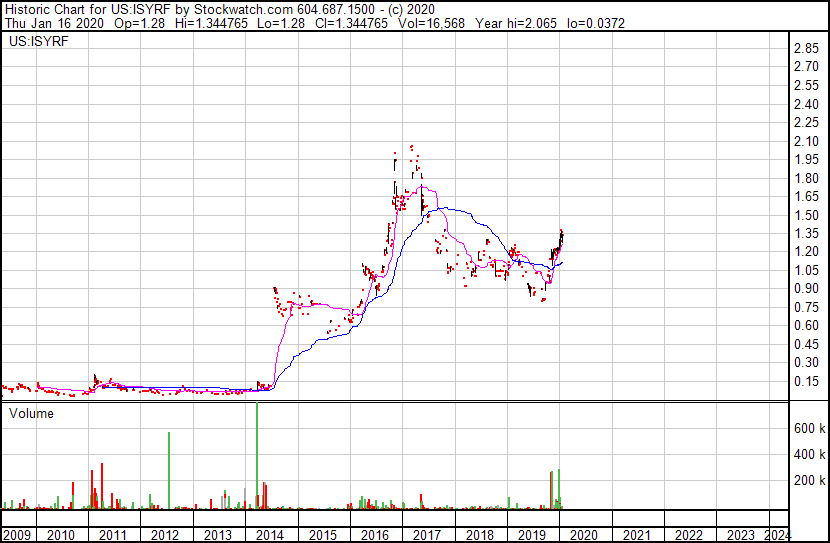Click the 2.40 price axis label
This screenshot has width=830, height=543.
806,104
